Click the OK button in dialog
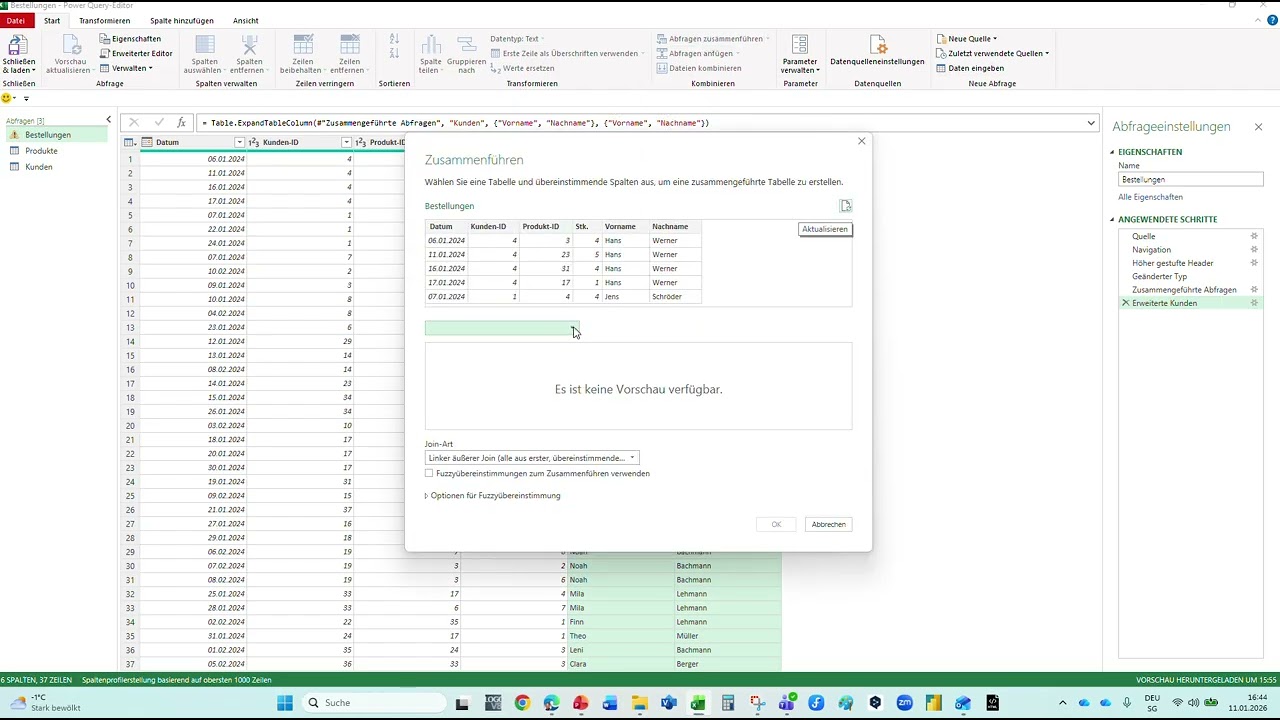The image size is (1280, 720). click(x=776, y=524)
